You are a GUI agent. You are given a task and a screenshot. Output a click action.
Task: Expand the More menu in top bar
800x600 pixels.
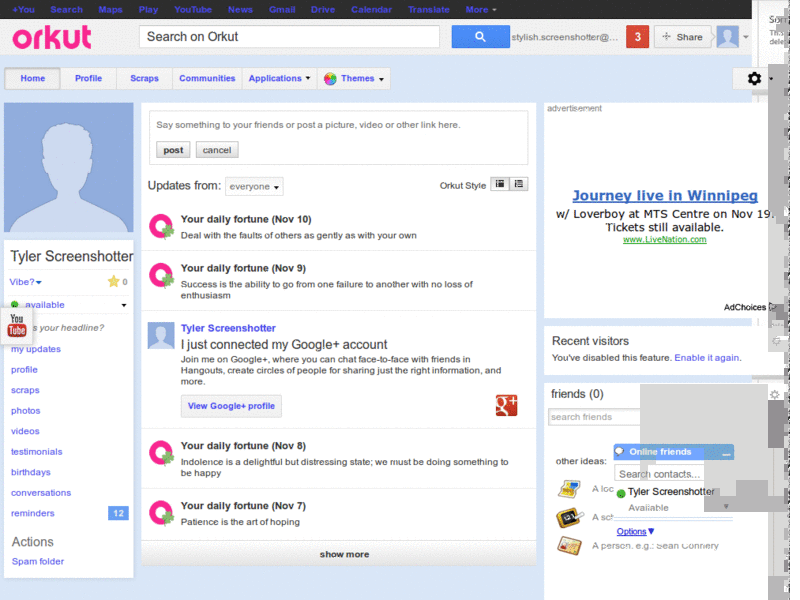tap(481, 9)
